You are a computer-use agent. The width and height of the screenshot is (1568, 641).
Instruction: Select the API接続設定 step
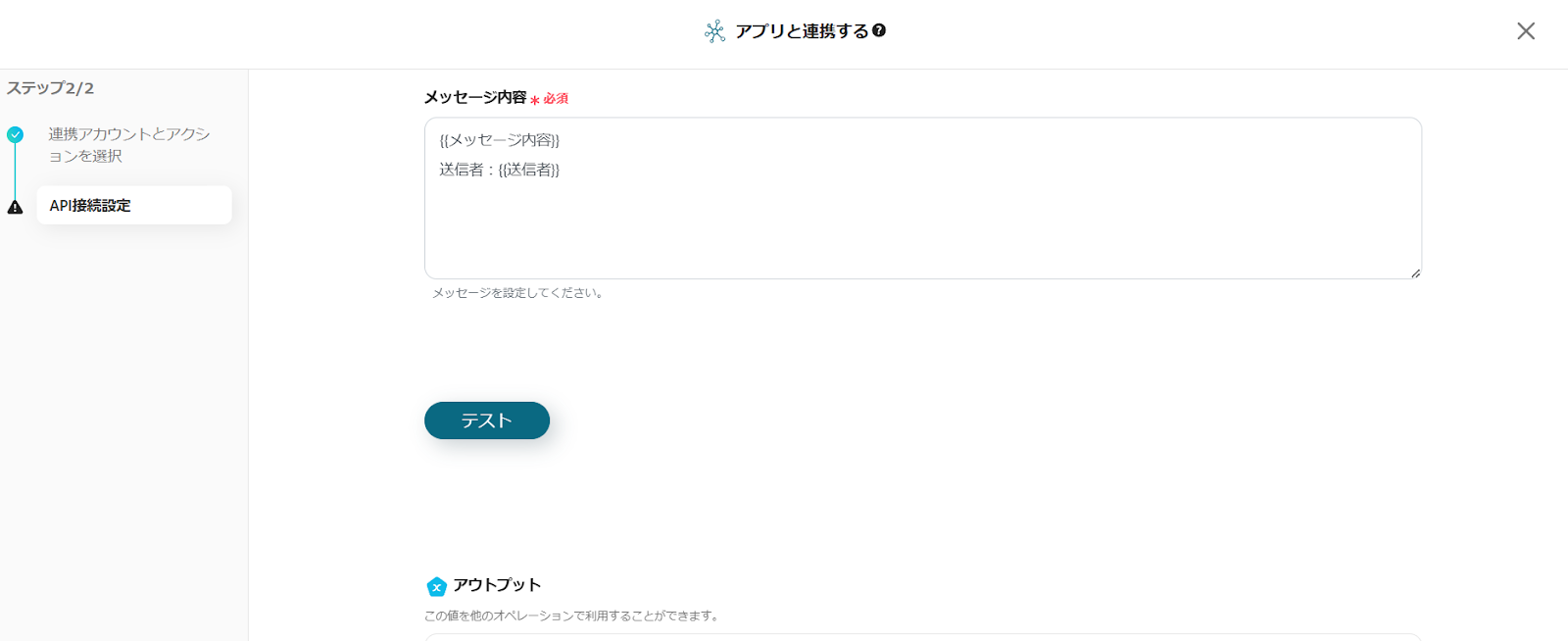tap(133, 206)
